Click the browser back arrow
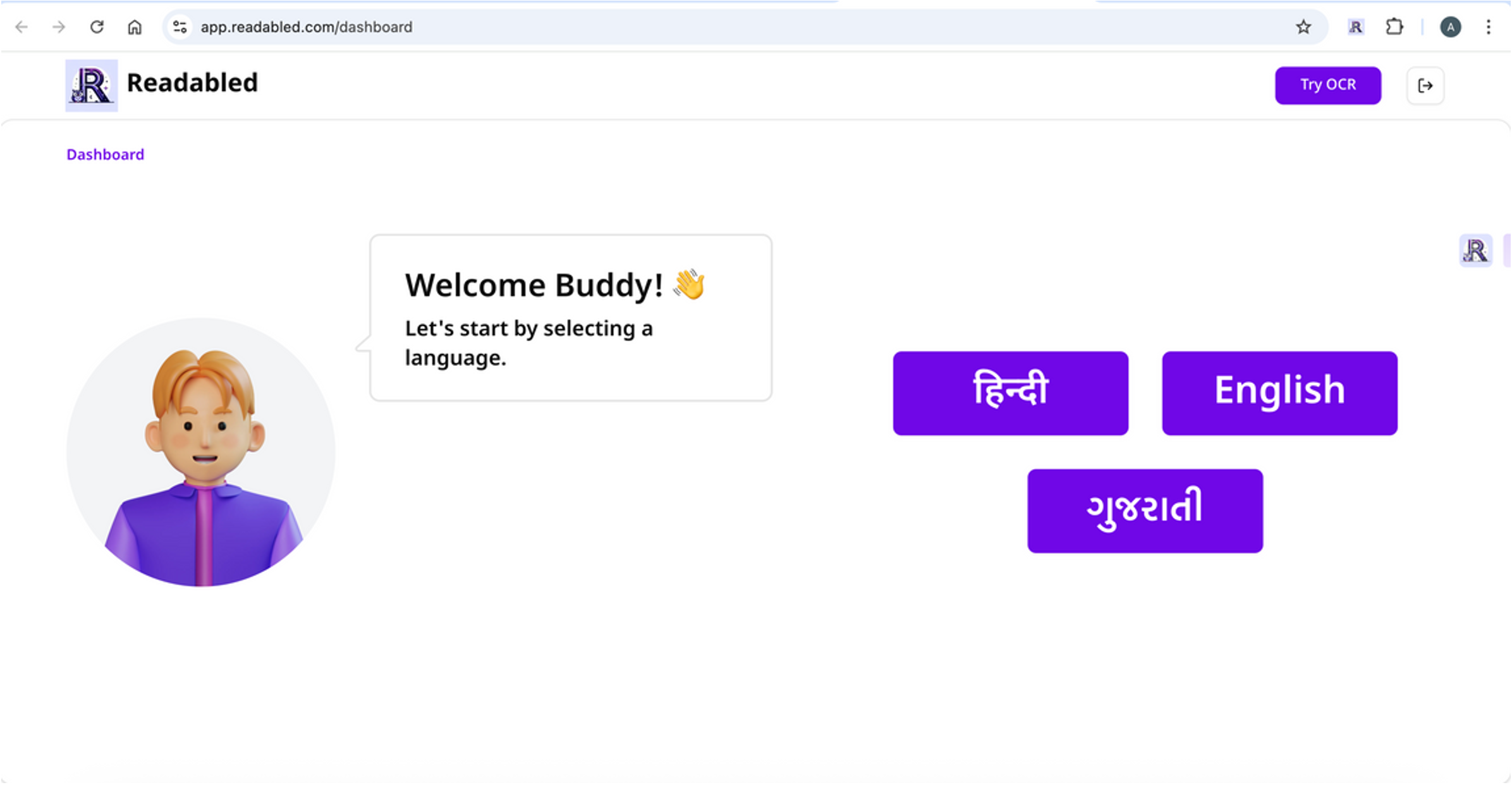 point(21,27)
